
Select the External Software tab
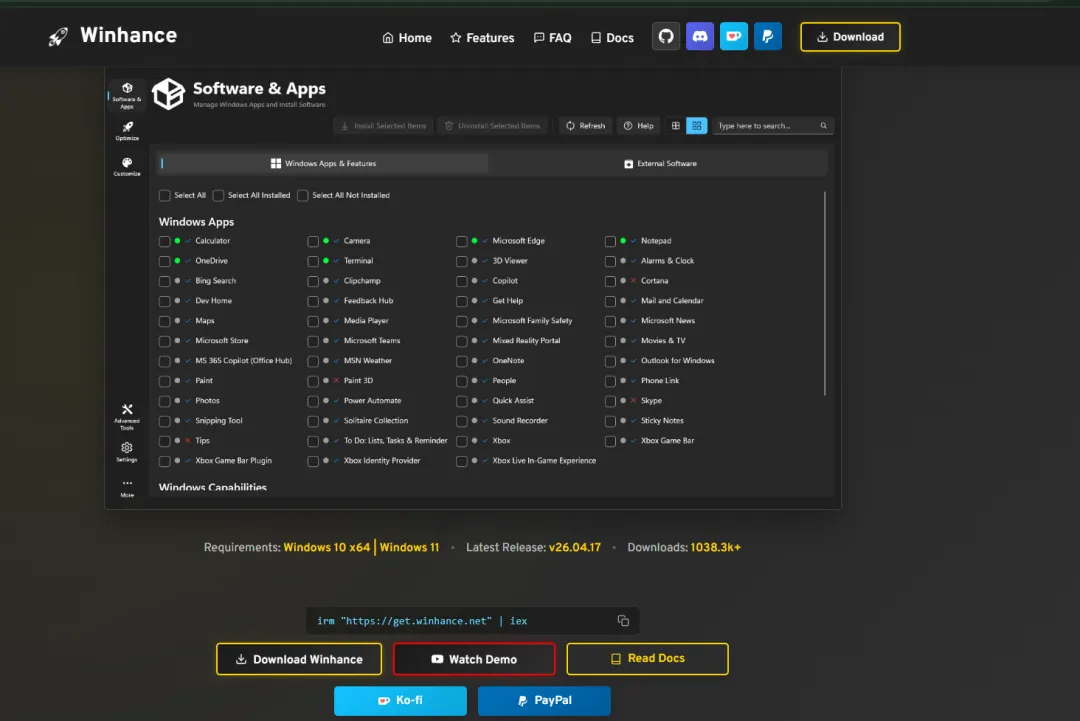point(659,163)
